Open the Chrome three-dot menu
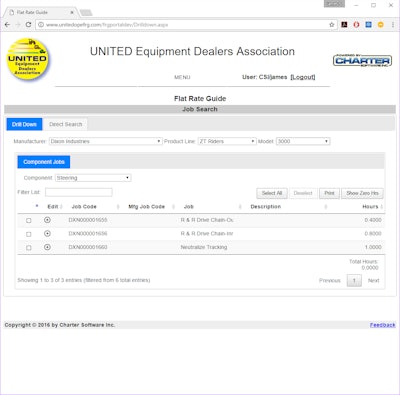Screen dimensions: 400x395 [393, 25]
